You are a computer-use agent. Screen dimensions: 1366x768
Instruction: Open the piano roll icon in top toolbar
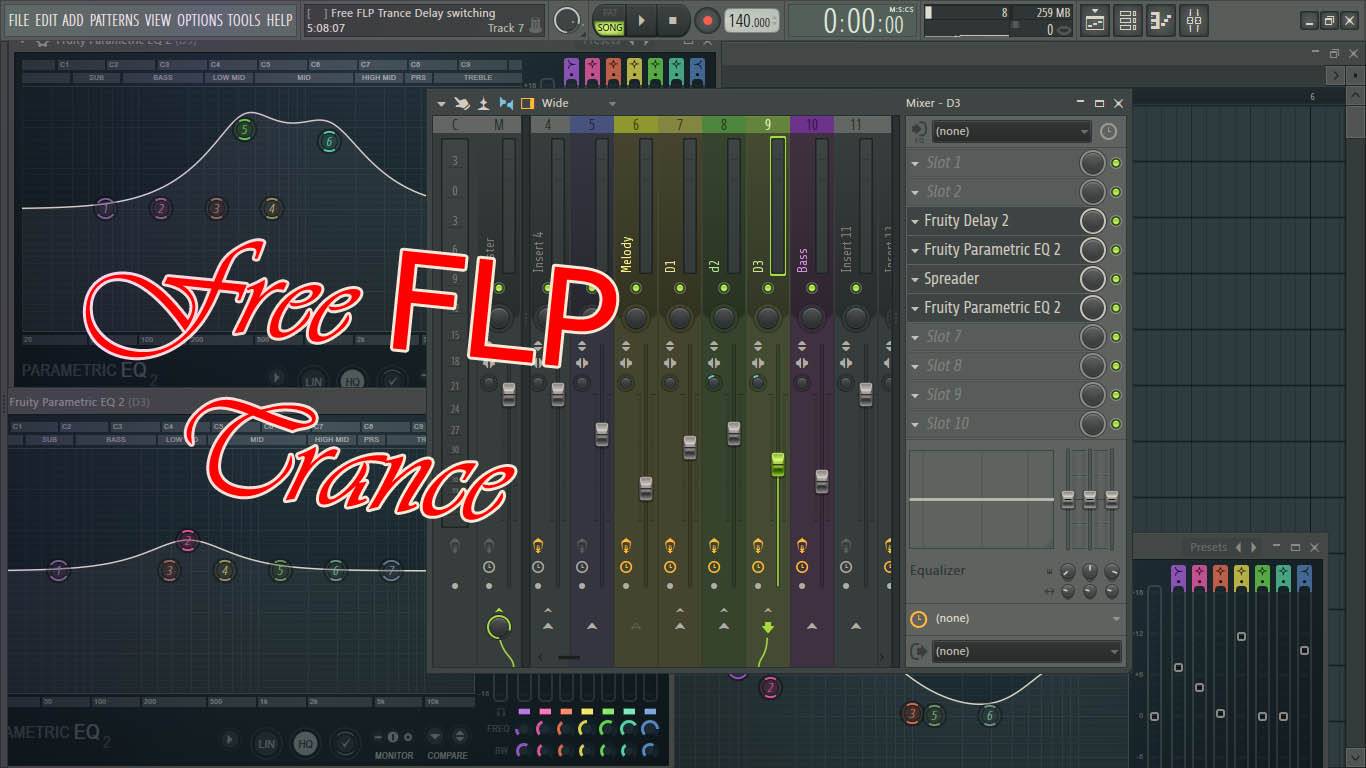(x=1161, y=19)
